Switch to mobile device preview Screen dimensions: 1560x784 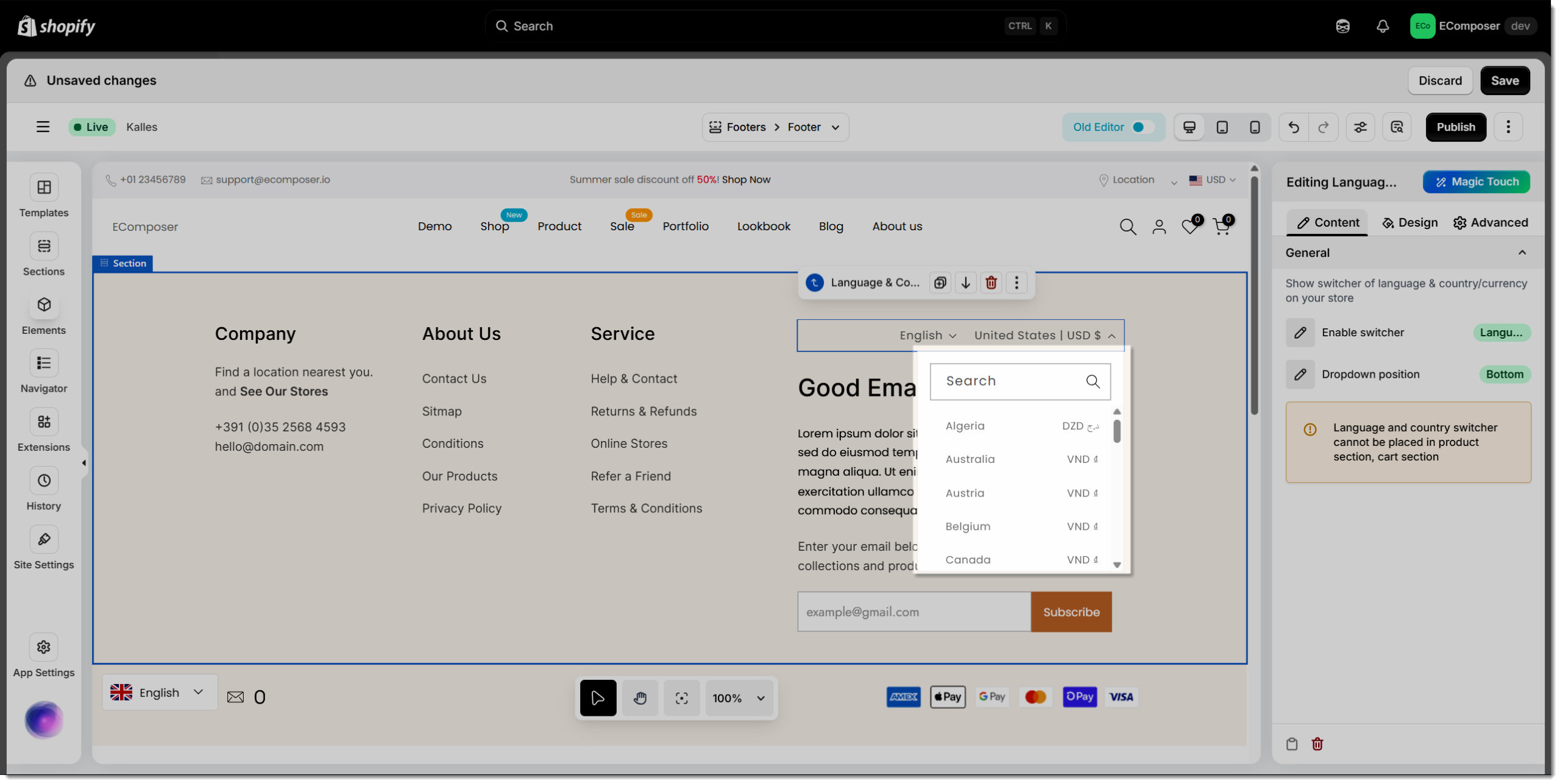tap(1255, 127)
